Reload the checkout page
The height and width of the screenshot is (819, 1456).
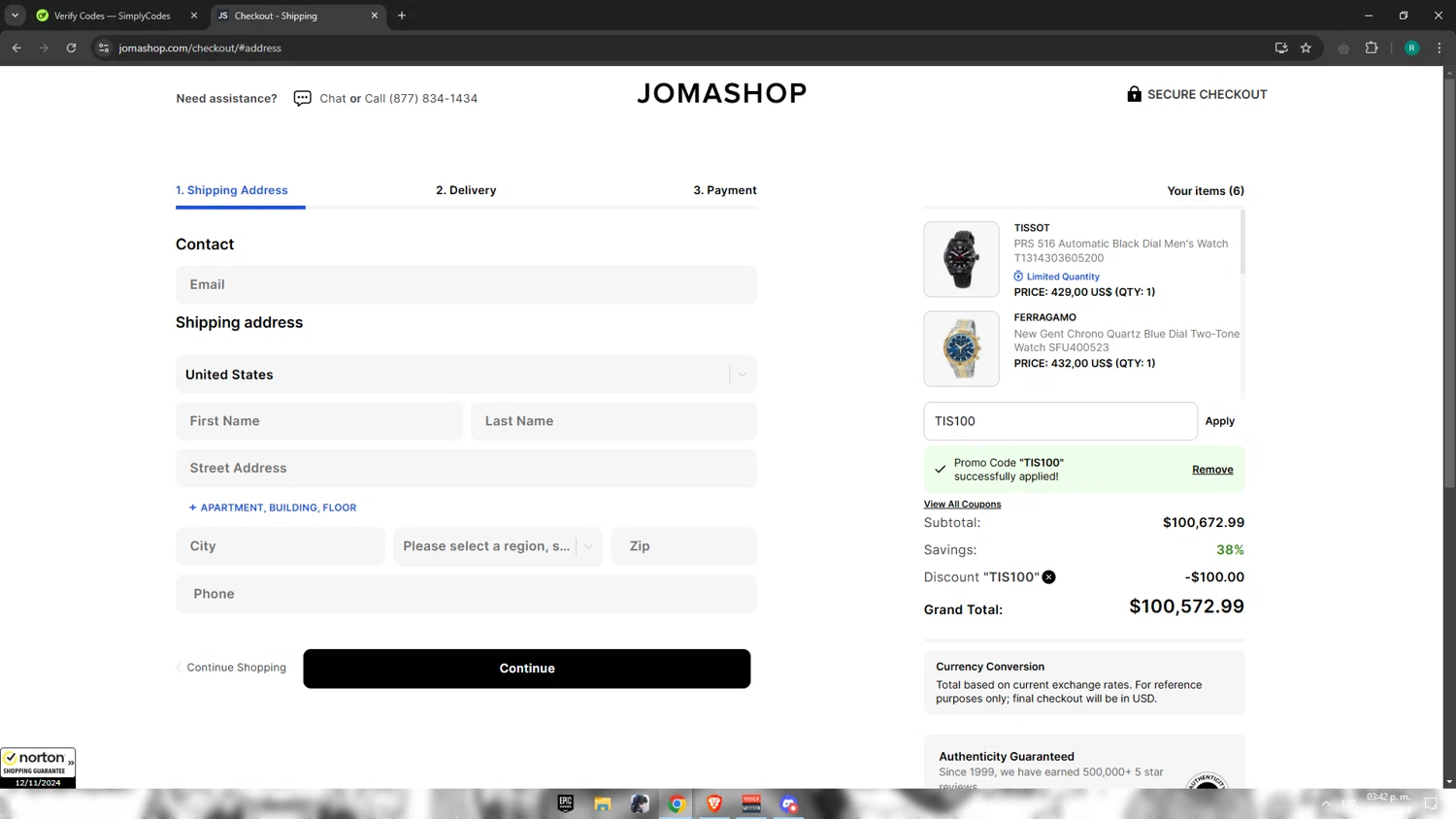click(x=71, y=48)
